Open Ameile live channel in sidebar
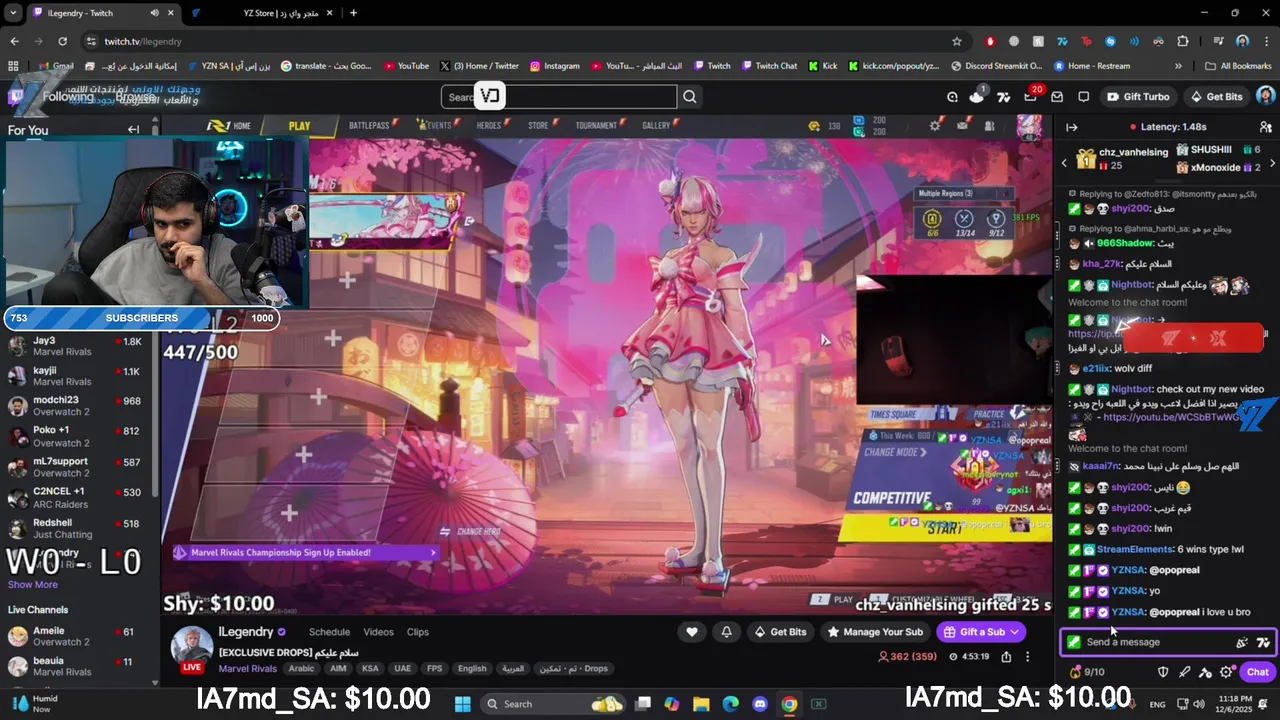This screenshot has height=720, width=1280. tap(78, 636)
